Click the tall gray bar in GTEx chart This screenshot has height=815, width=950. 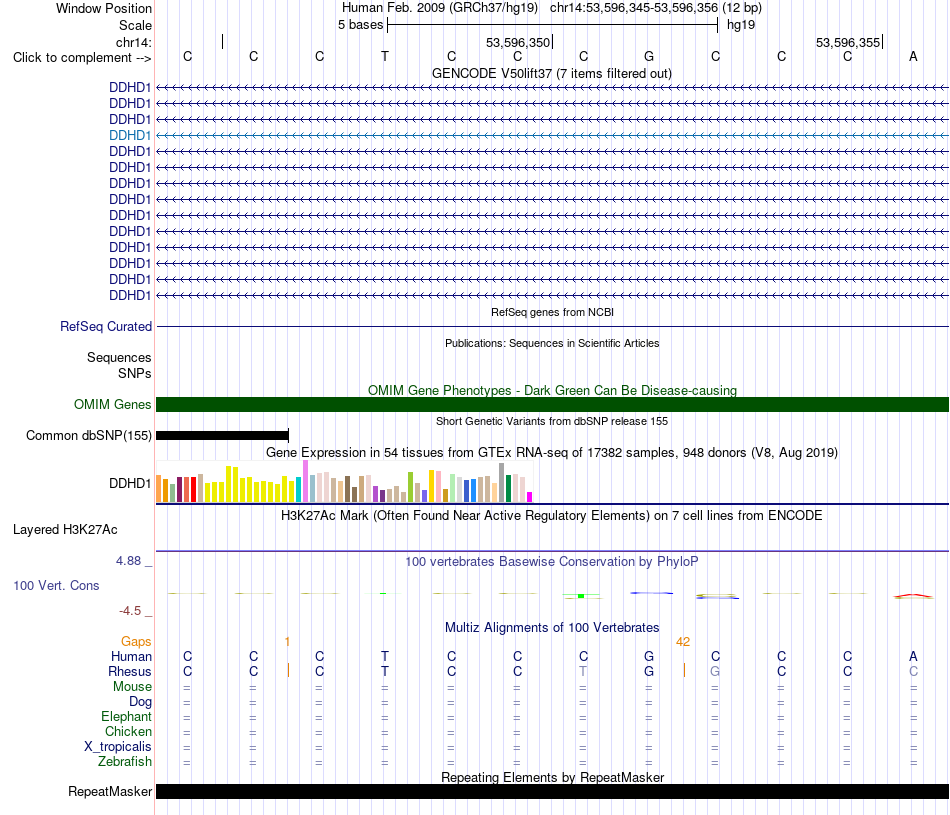pos(501,482)
